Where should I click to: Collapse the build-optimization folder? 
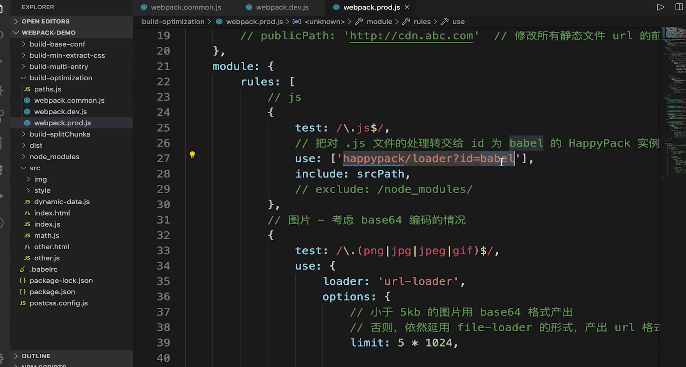pos(61,77)
